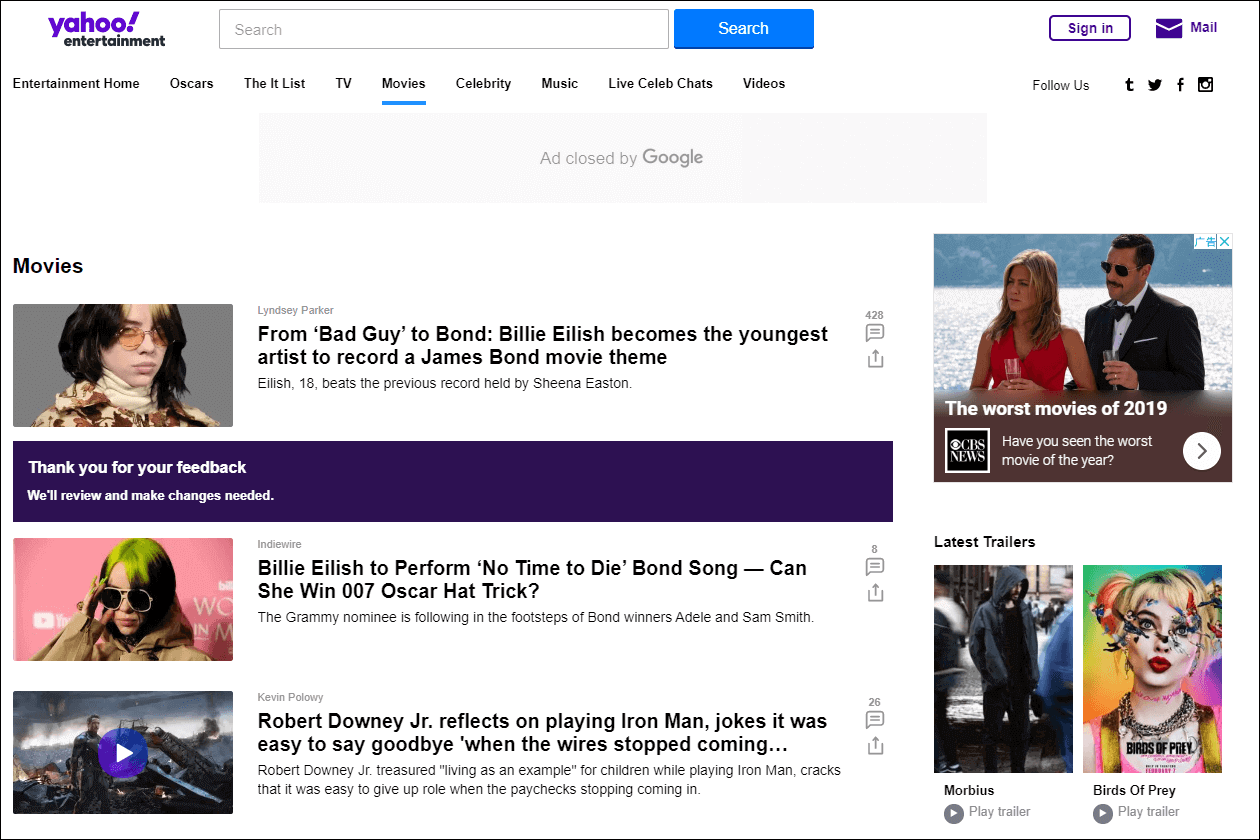The width and height of the screenshot is (1260, 840).
Task: Select the Movies tab
Action: (x=404, y=84)
